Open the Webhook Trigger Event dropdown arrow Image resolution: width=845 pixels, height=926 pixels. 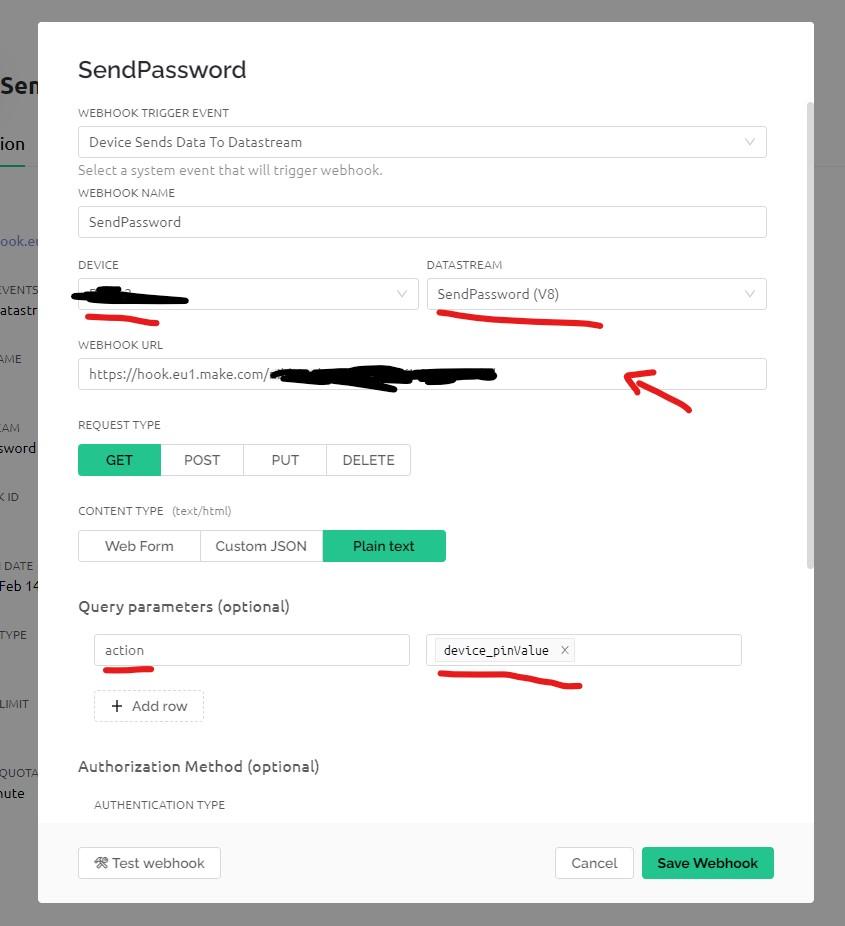pyautogui.click(x=749, y=142)
